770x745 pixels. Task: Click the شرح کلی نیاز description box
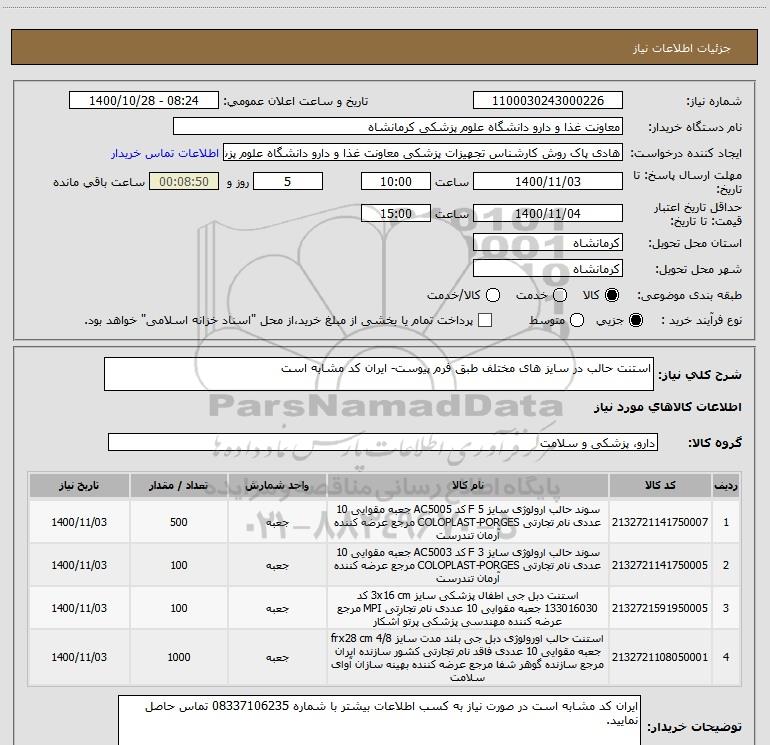[379, 374]
